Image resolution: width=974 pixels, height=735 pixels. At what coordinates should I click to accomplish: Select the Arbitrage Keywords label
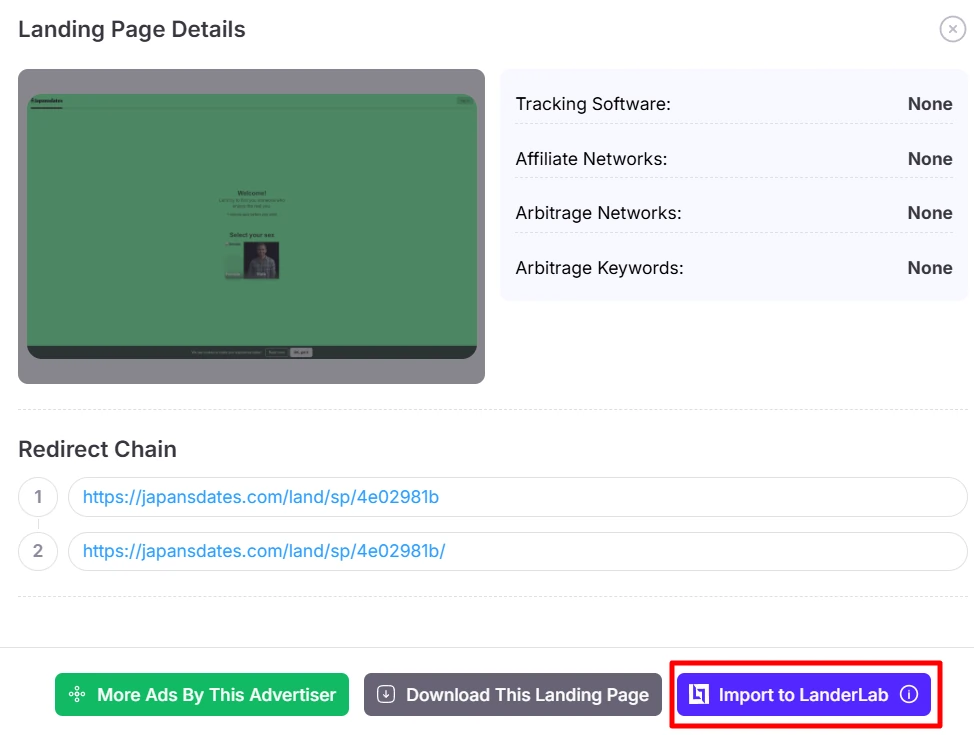pos(599,268)
